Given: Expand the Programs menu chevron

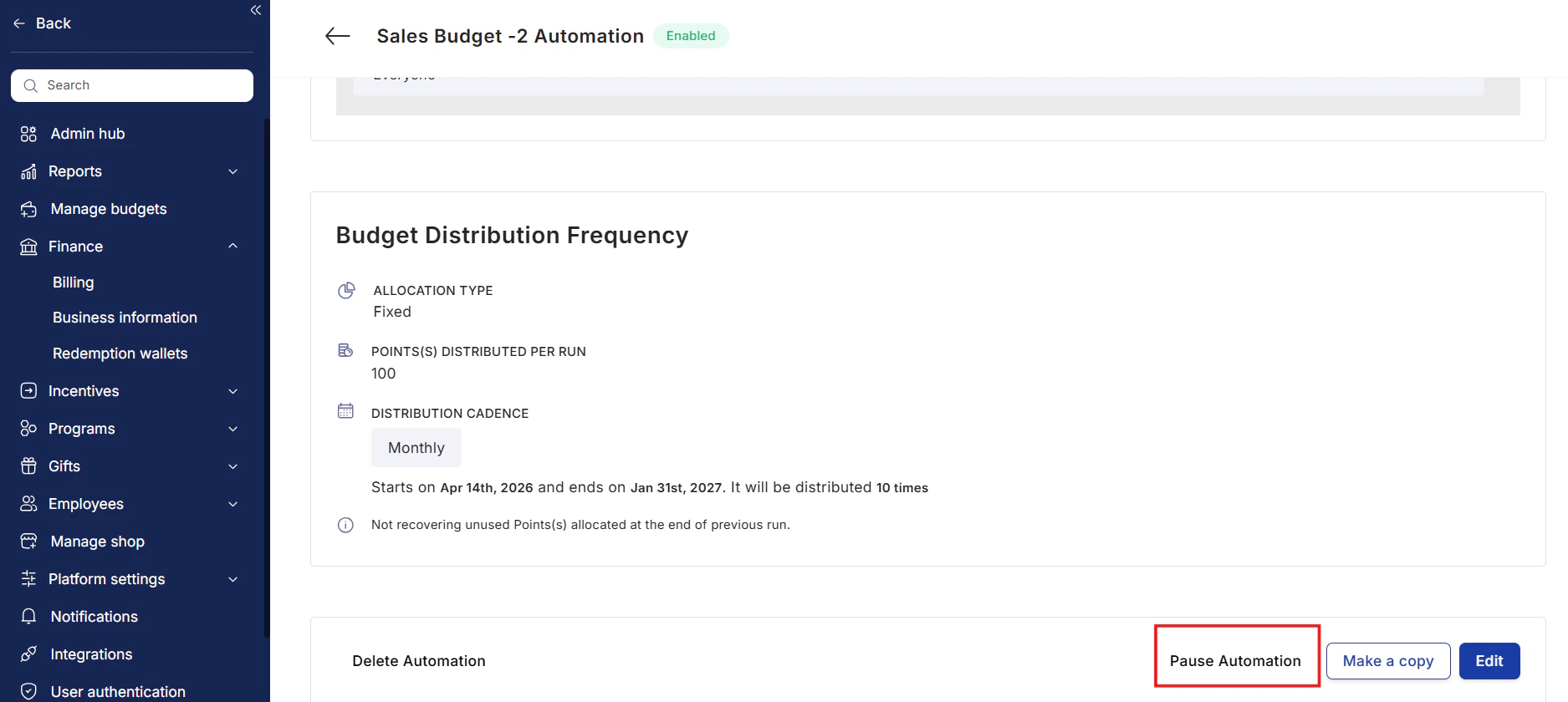Looking at the screenshot, I should [x=233, y=429].
